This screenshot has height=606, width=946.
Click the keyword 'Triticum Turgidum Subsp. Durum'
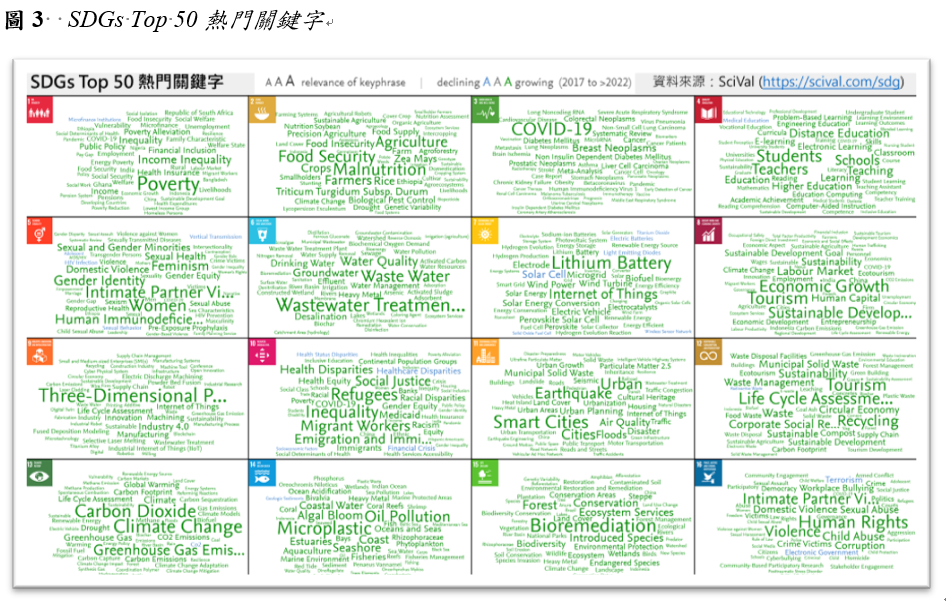click(x=352, y=191)
